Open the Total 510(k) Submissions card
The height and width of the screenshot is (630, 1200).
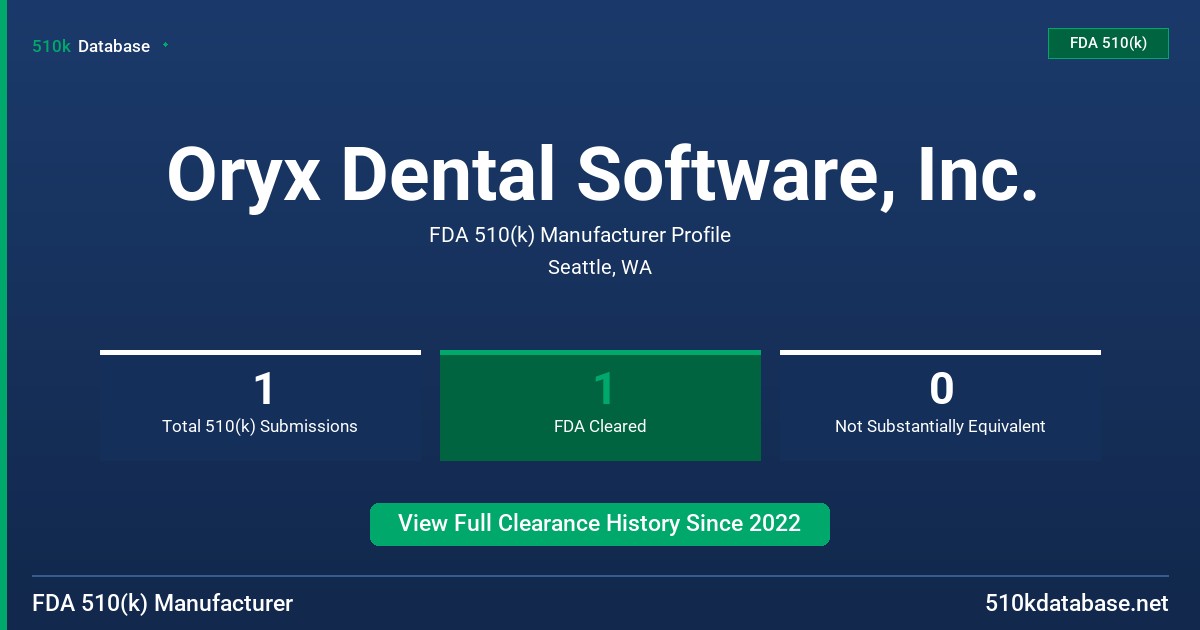(x=260, y=405)
